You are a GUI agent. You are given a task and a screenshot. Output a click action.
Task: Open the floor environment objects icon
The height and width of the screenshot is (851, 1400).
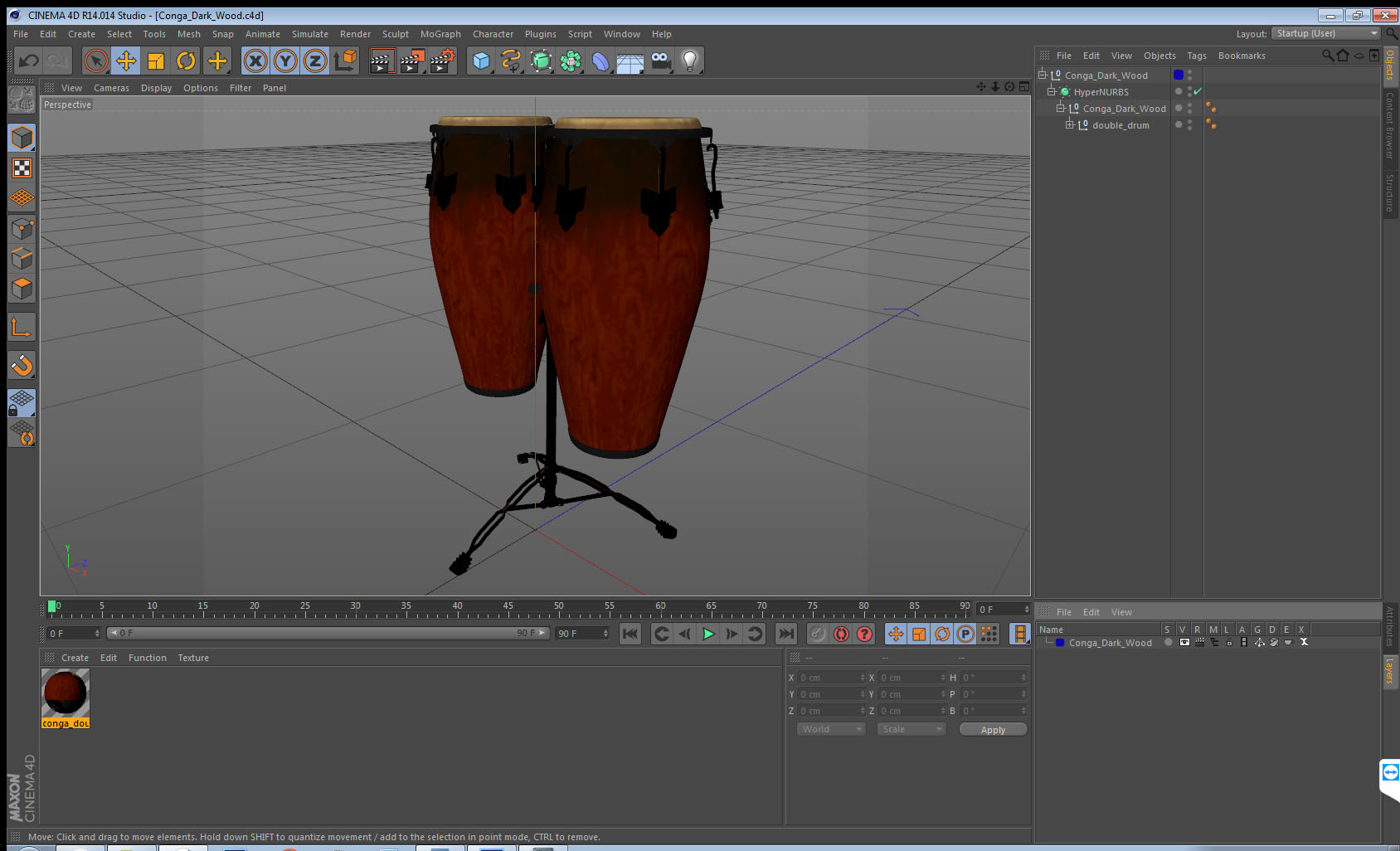[630, 61]
